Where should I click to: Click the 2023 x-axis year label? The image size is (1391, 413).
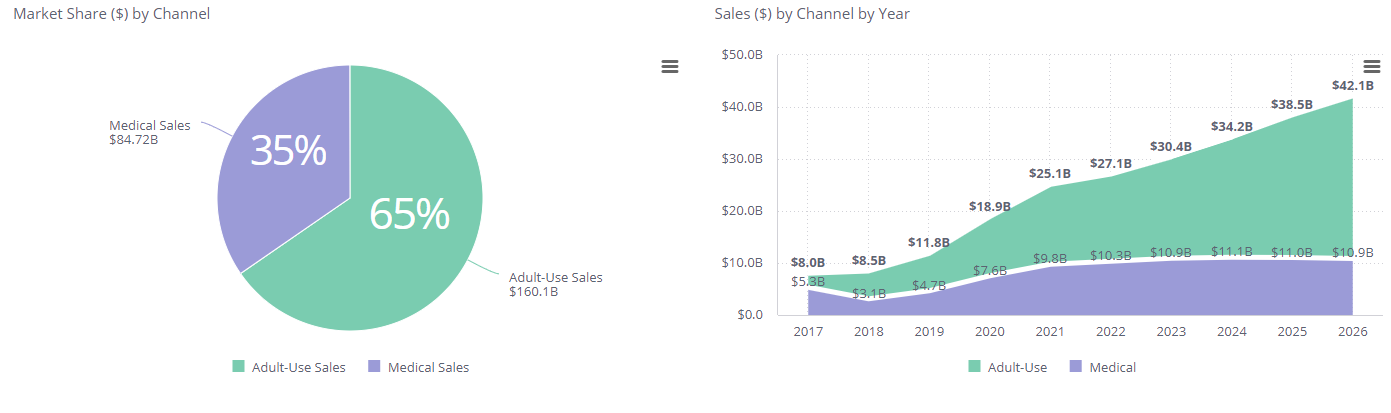(1170, 331)
